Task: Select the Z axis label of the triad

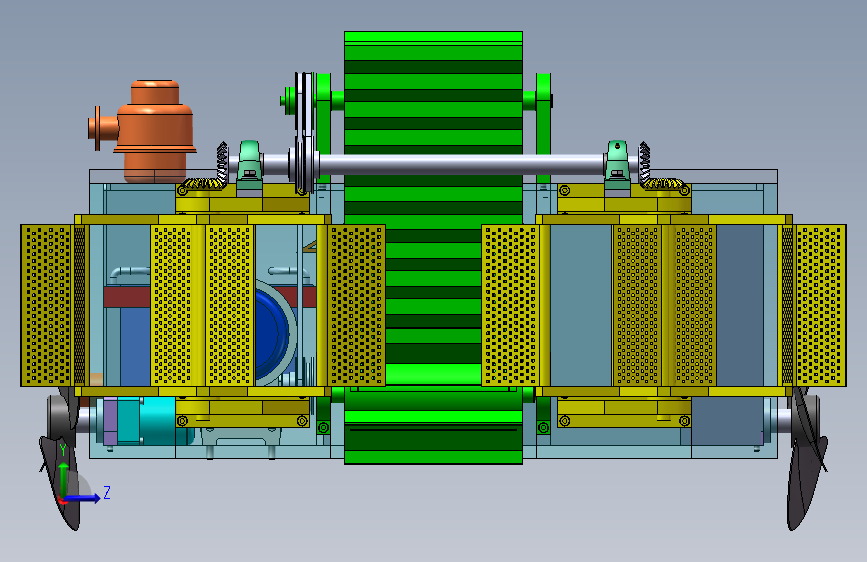Action: click(107, 492)
